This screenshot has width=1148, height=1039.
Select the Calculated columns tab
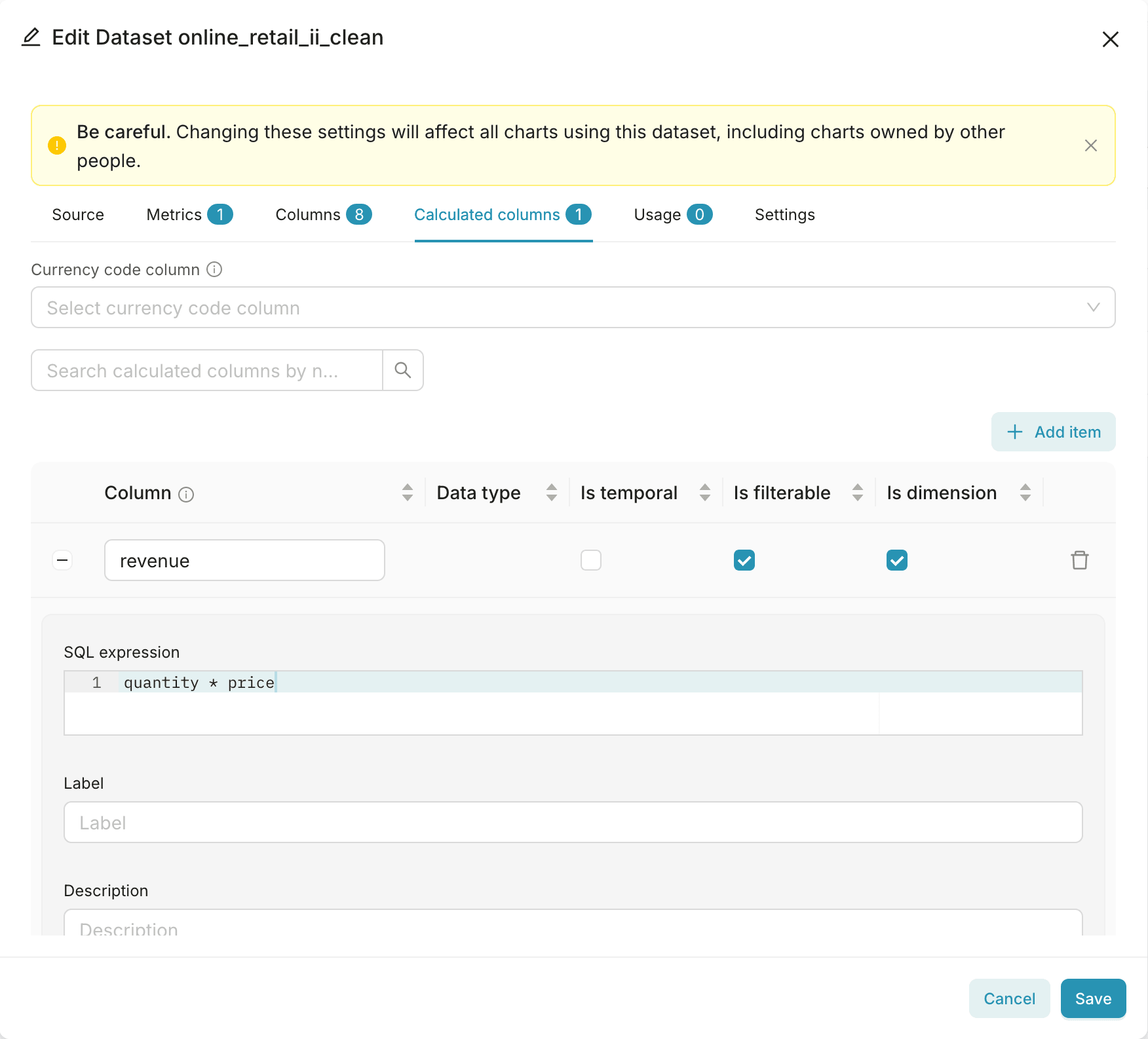click(503, 215)
